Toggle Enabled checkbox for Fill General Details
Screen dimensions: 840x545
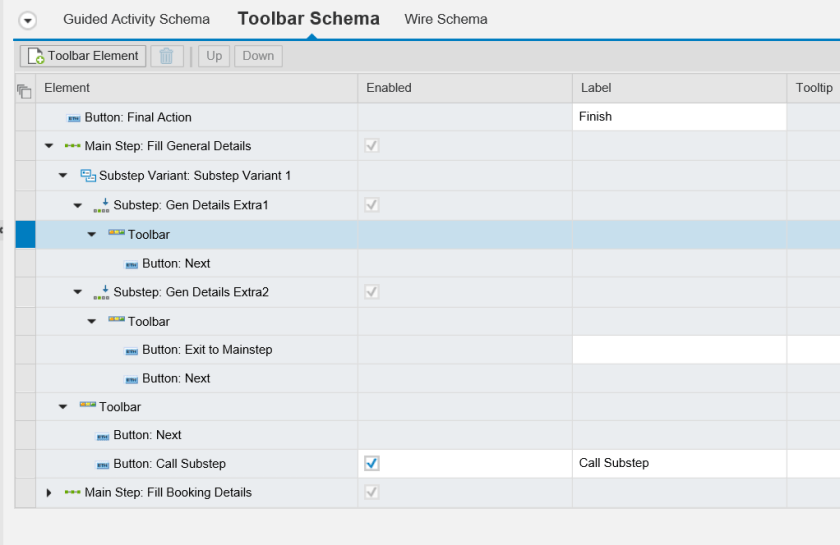[x=372, y=146]
